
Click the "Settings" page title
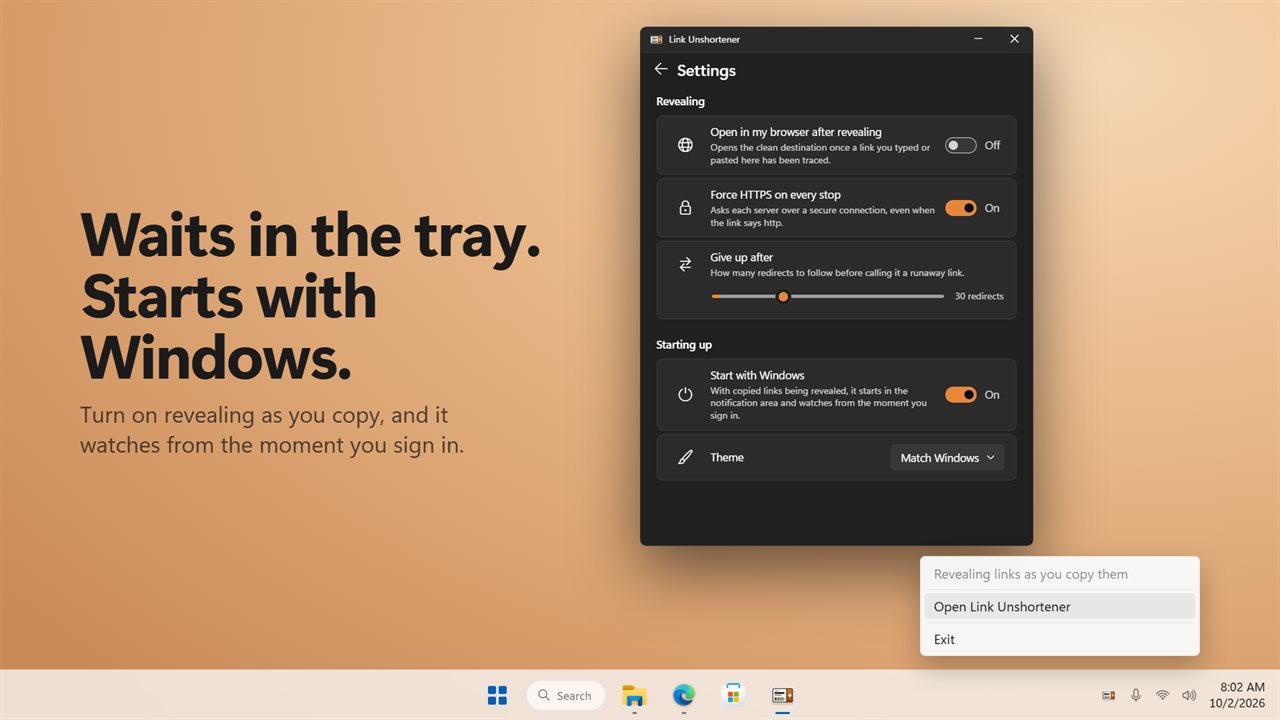pos(706,70)
